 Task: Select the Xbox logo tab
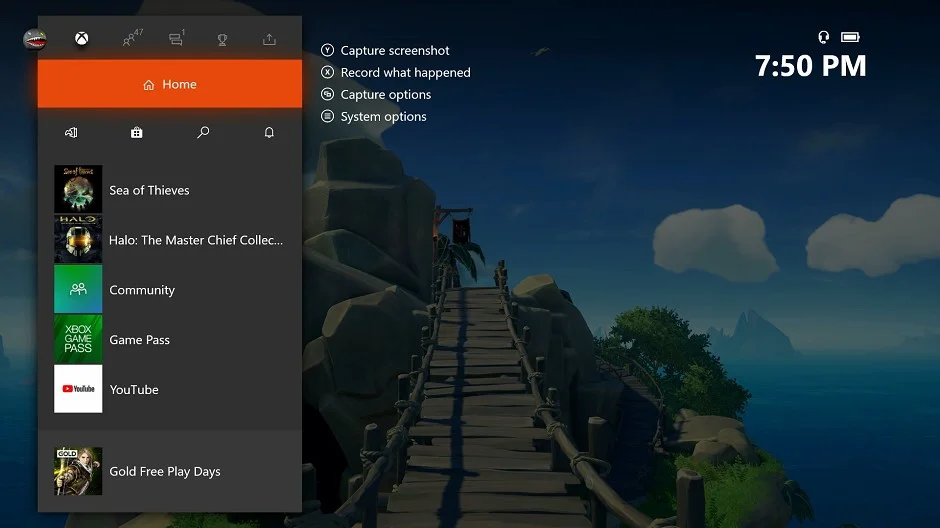point(82,39)
